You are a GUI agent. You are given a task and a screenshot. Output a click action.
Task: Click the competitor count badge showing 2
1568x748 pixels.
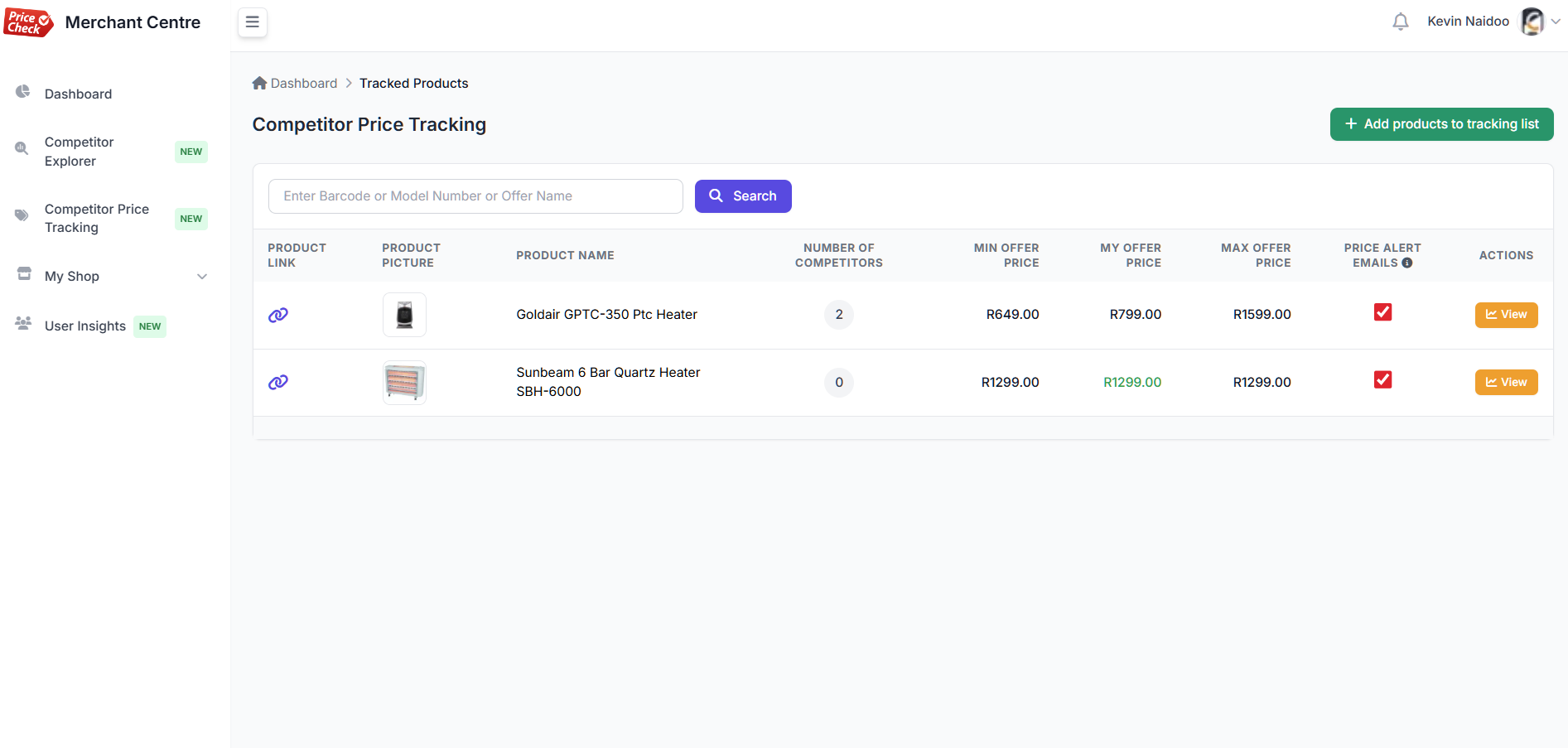point(839,315)
